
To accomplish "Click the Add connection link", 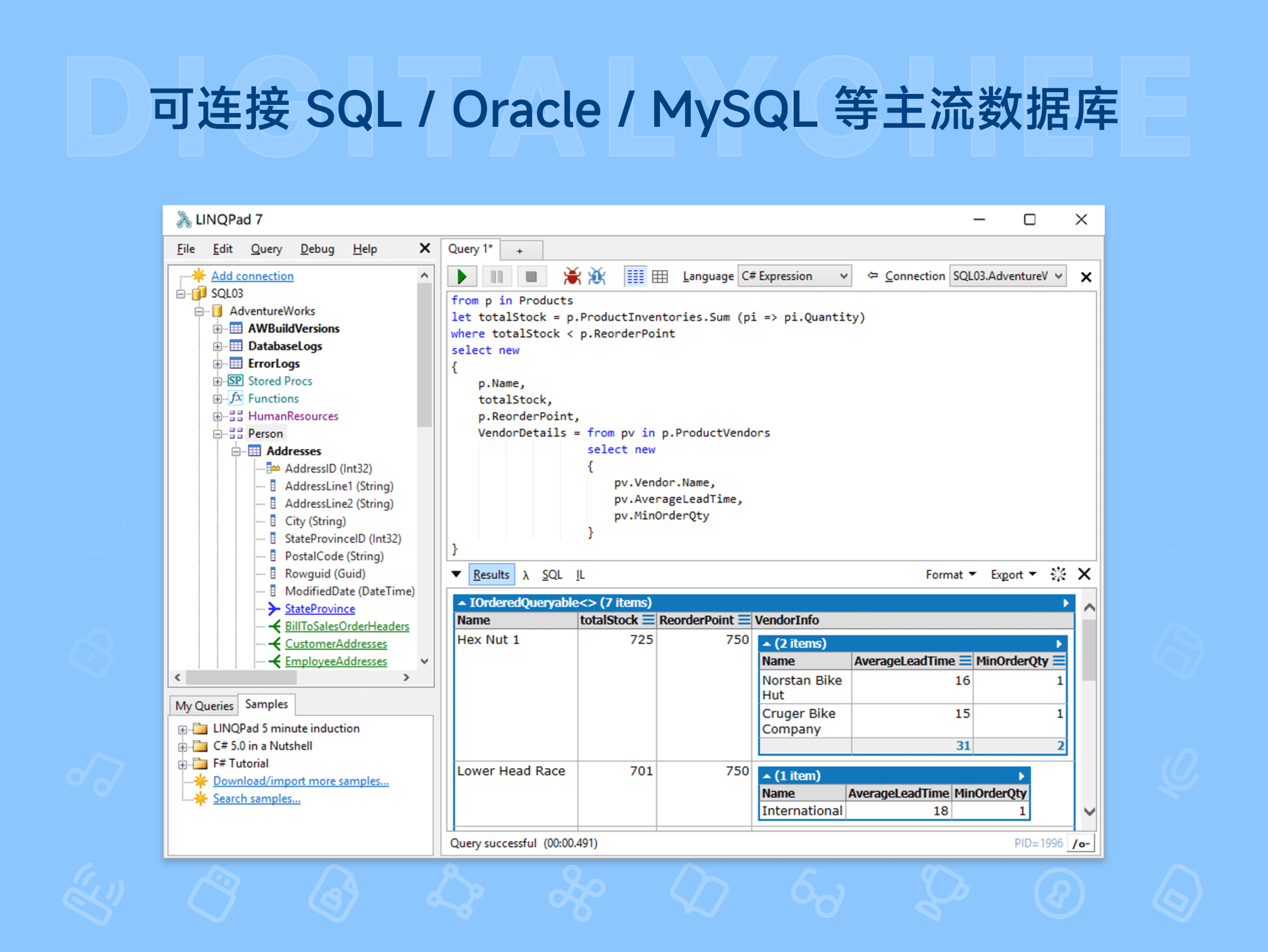I will 252,276.
